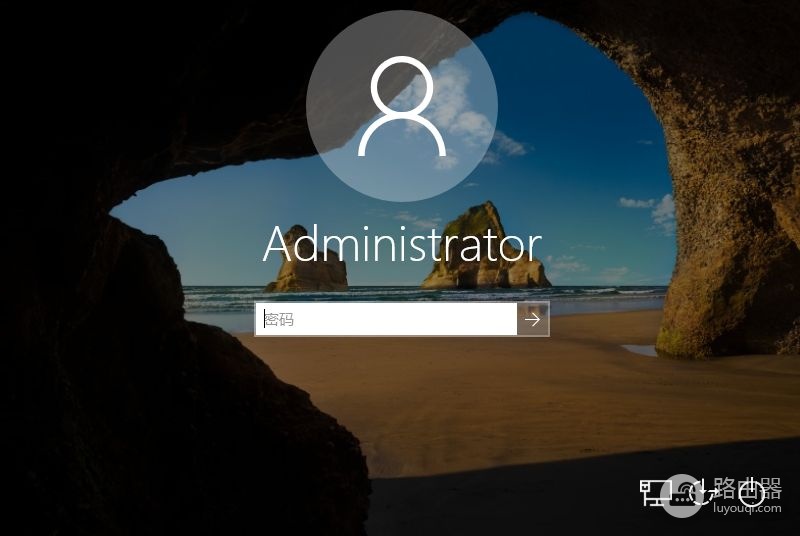
Task: Click the Administrator user avatar
Action: [x=402, y=106]
